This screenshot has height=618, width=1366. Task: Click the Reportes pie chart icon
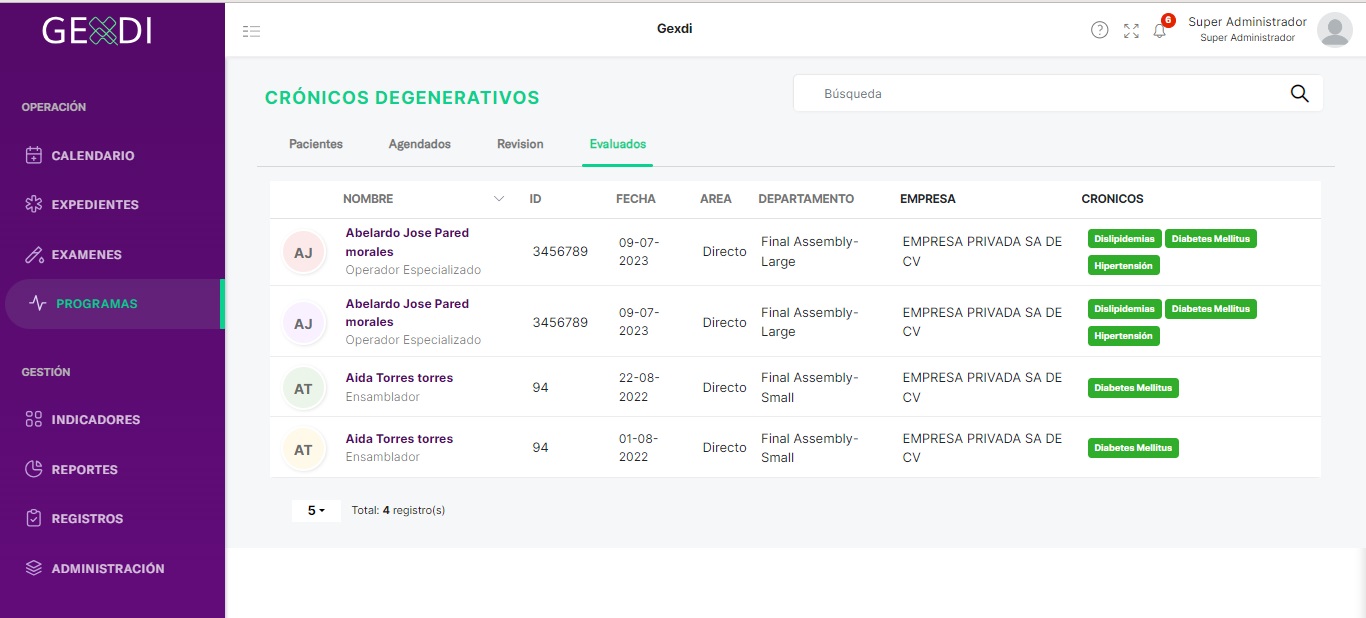coord(34,469)
